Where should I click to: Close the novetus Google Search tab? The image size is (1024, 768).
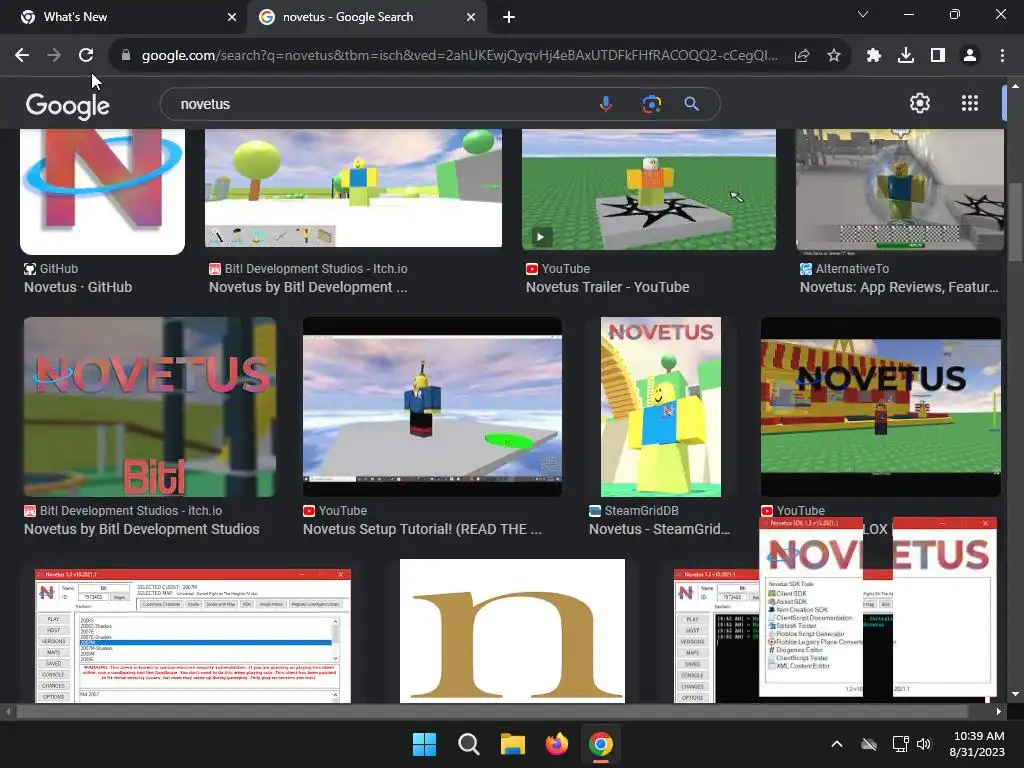click(471, 17)
